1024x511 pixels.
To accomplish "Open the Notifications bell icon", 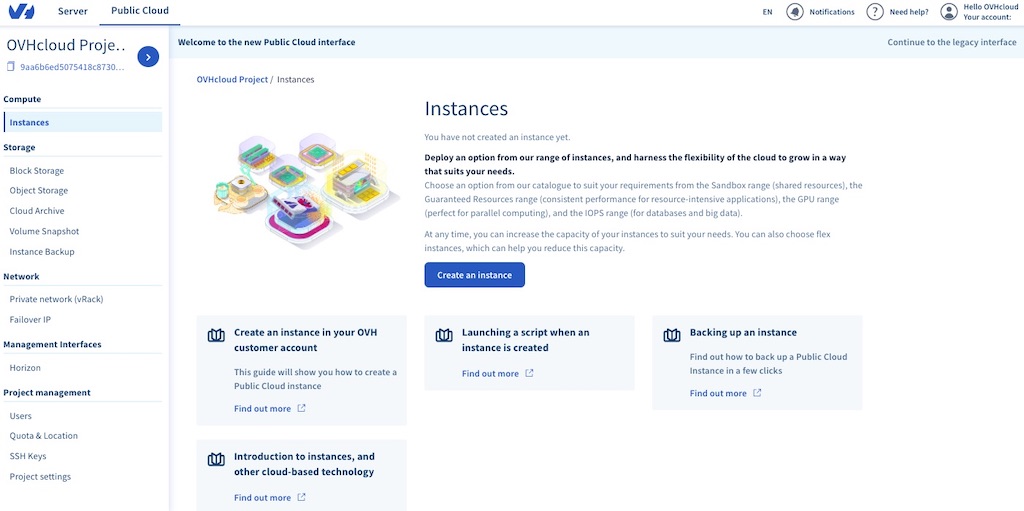I will click(795, 12).
